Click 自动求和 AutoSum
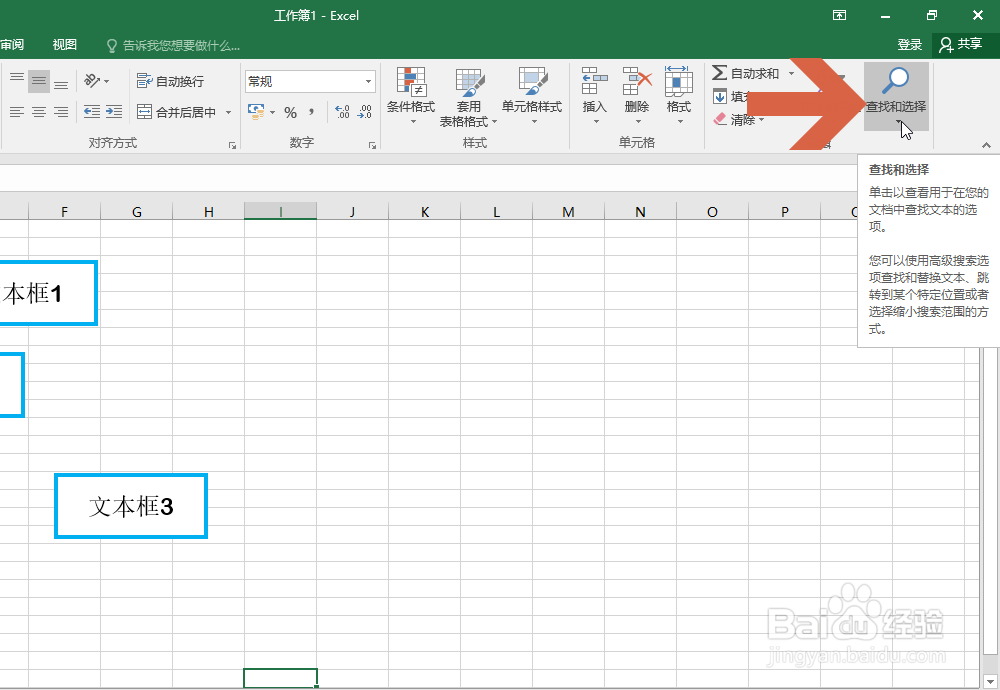The width and height of the screenshot is (1000, 690). (746, 73)
